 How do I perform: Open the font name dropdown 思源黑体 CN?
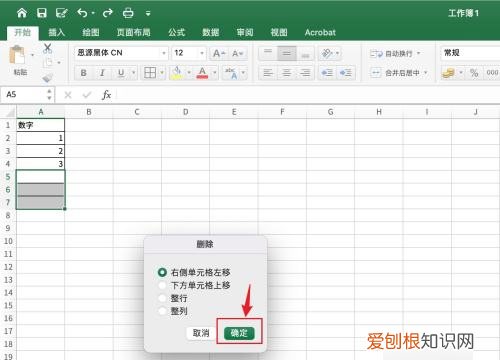click(x=164, y=53)
